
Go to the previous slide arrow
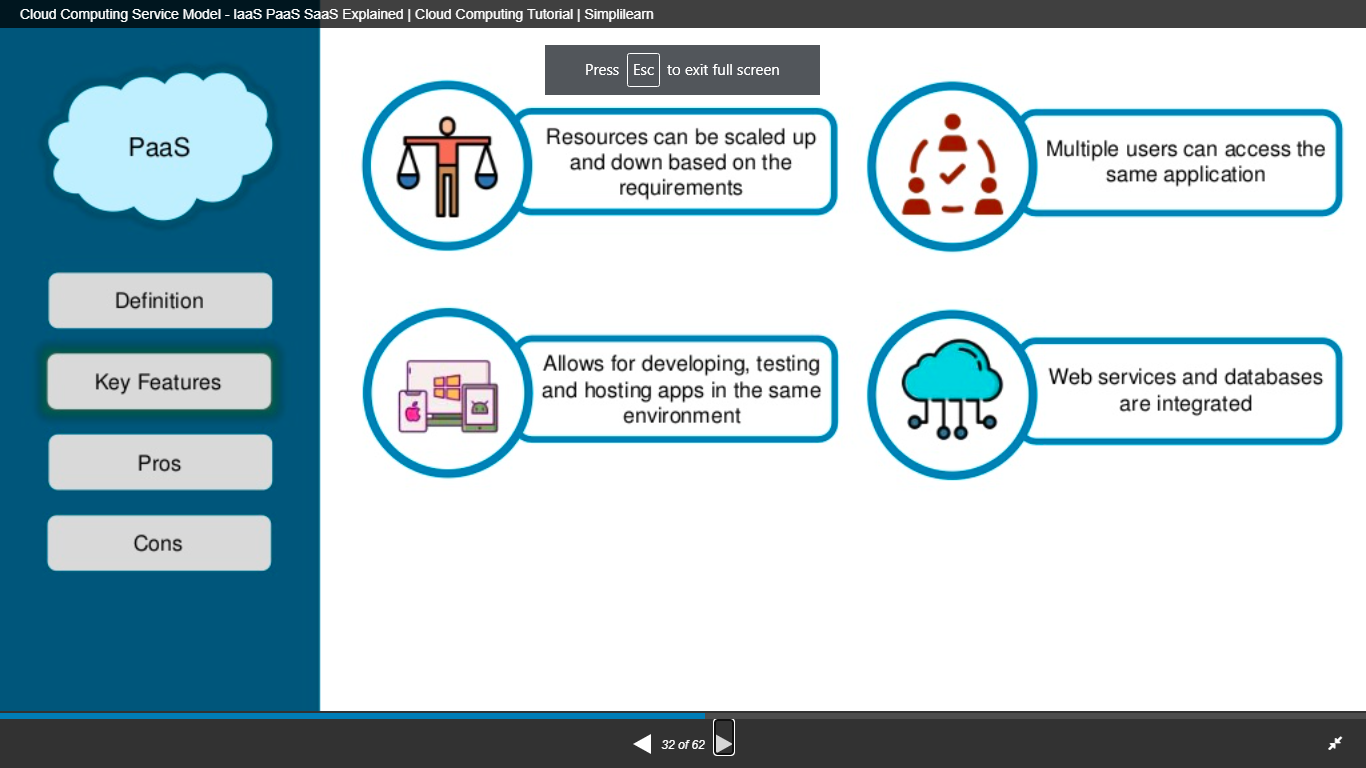[642, 744]
